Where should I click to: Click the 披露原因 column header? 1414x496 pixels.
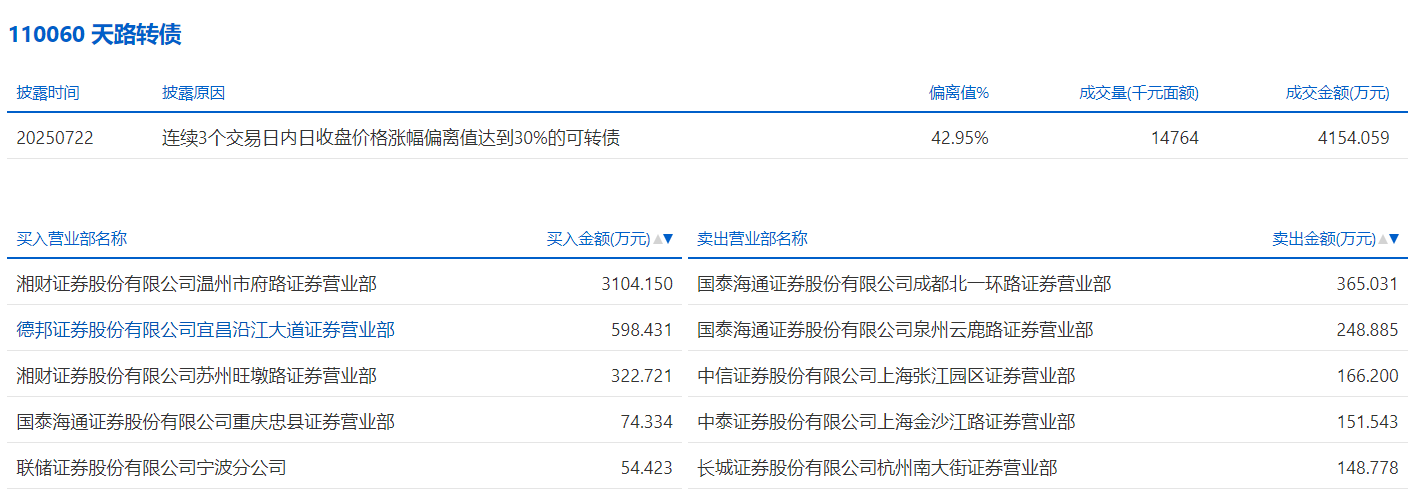tap(194, 93)
